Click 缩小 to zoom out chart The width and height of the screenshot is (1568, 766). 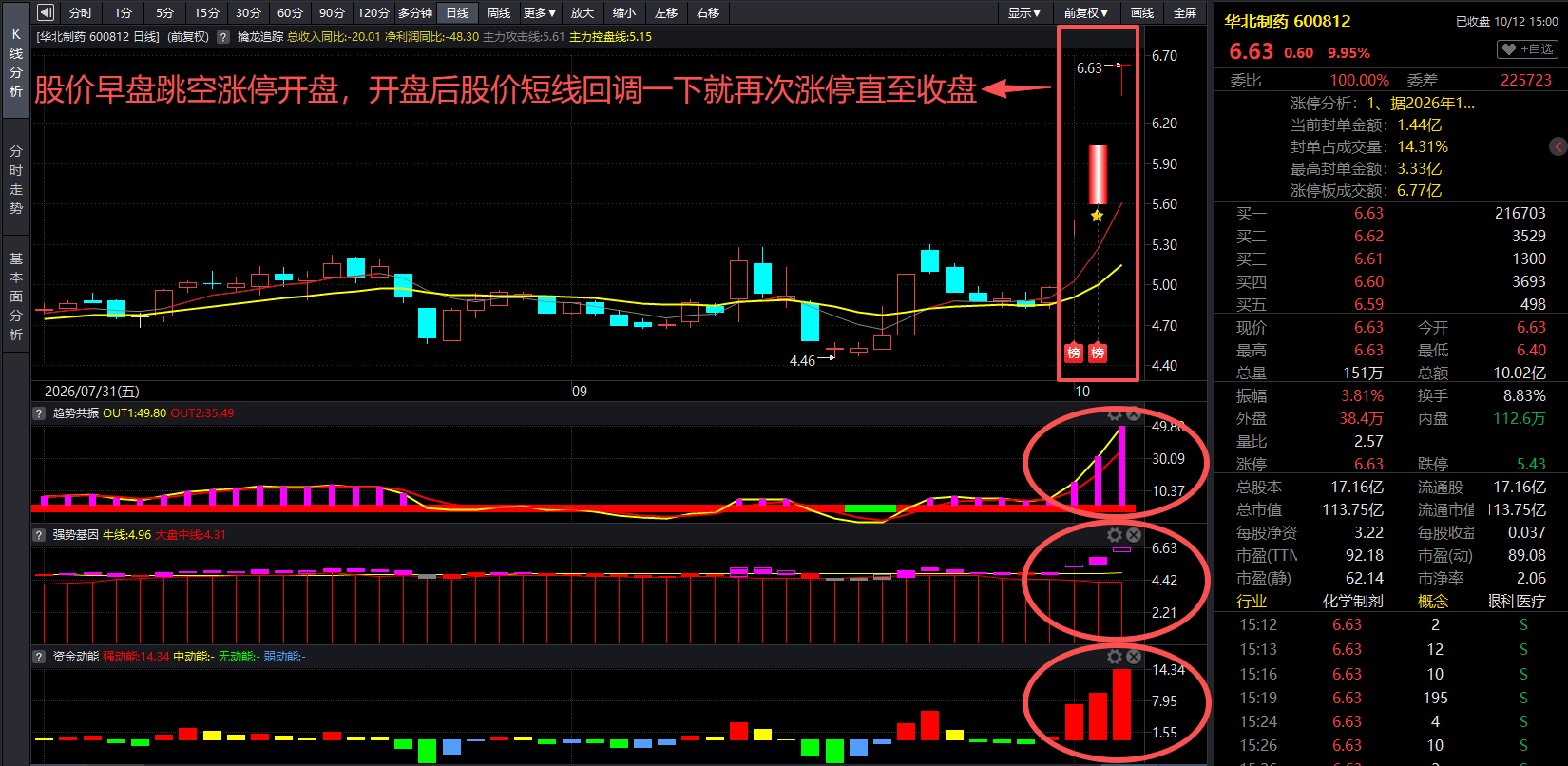click(x=624, y=12)
